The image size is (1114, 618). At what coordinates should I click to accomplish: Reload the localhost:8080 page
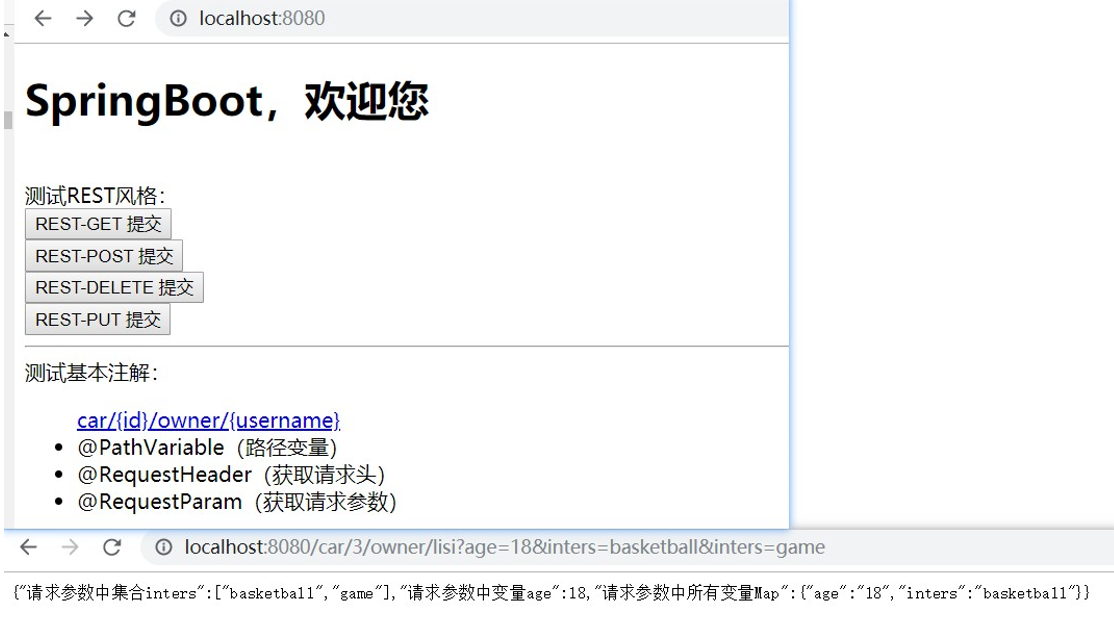click(x=126, y=18)
